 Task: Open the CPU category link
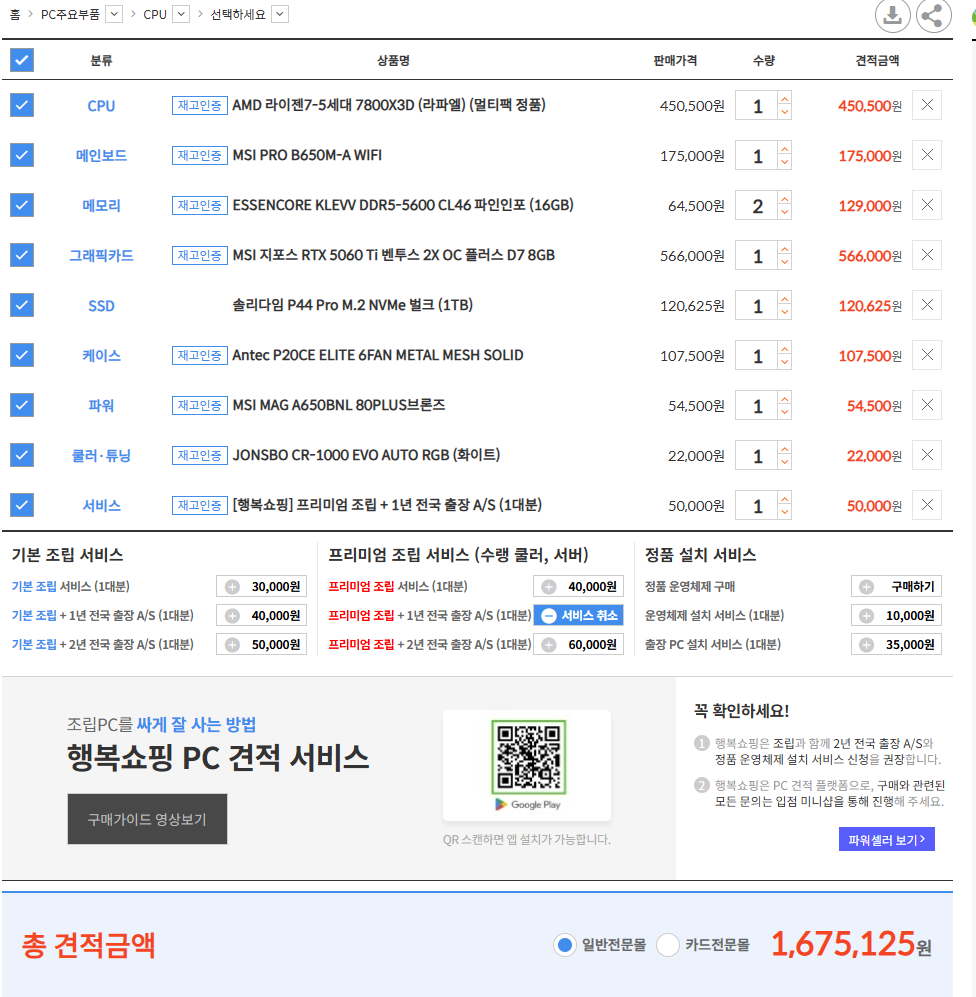(101, 106)
